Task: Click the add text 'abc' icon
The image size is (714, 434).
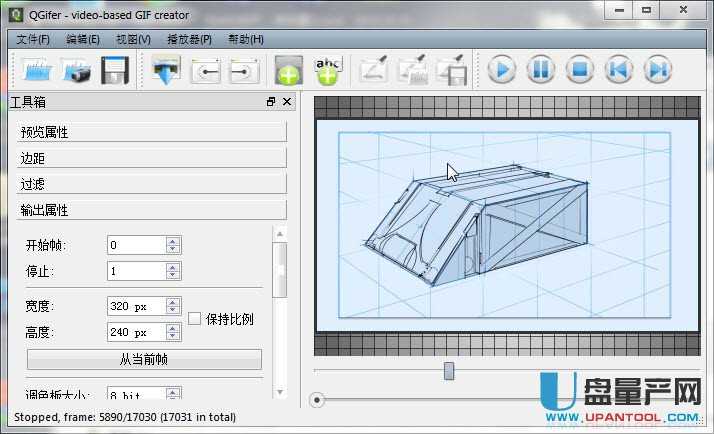Action: tap(327, 70)
